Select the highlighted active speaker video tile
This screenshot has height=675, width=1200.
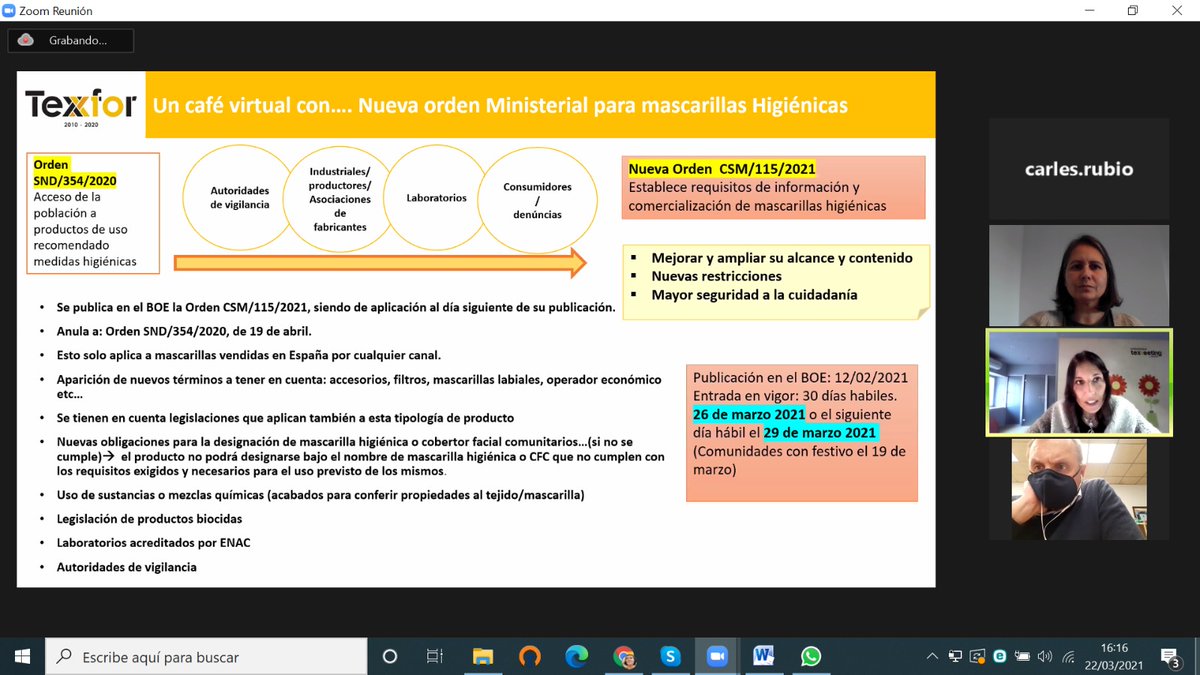tap(1079, 382)
